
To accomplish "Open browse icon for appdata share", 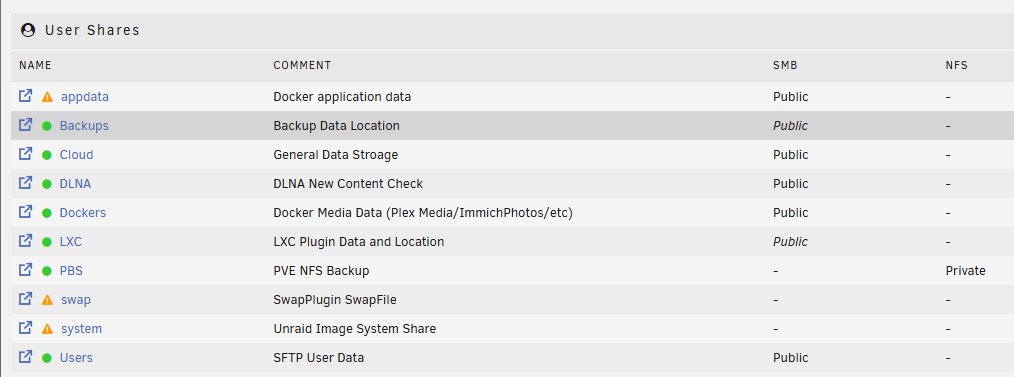I will (x=25, y=96).
